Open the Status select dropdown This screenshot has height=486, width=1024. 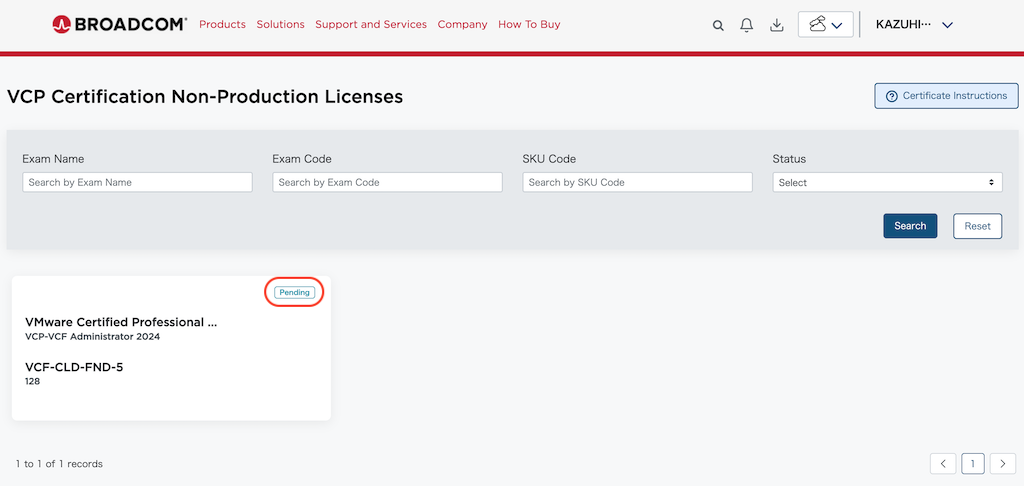[887, 182]
